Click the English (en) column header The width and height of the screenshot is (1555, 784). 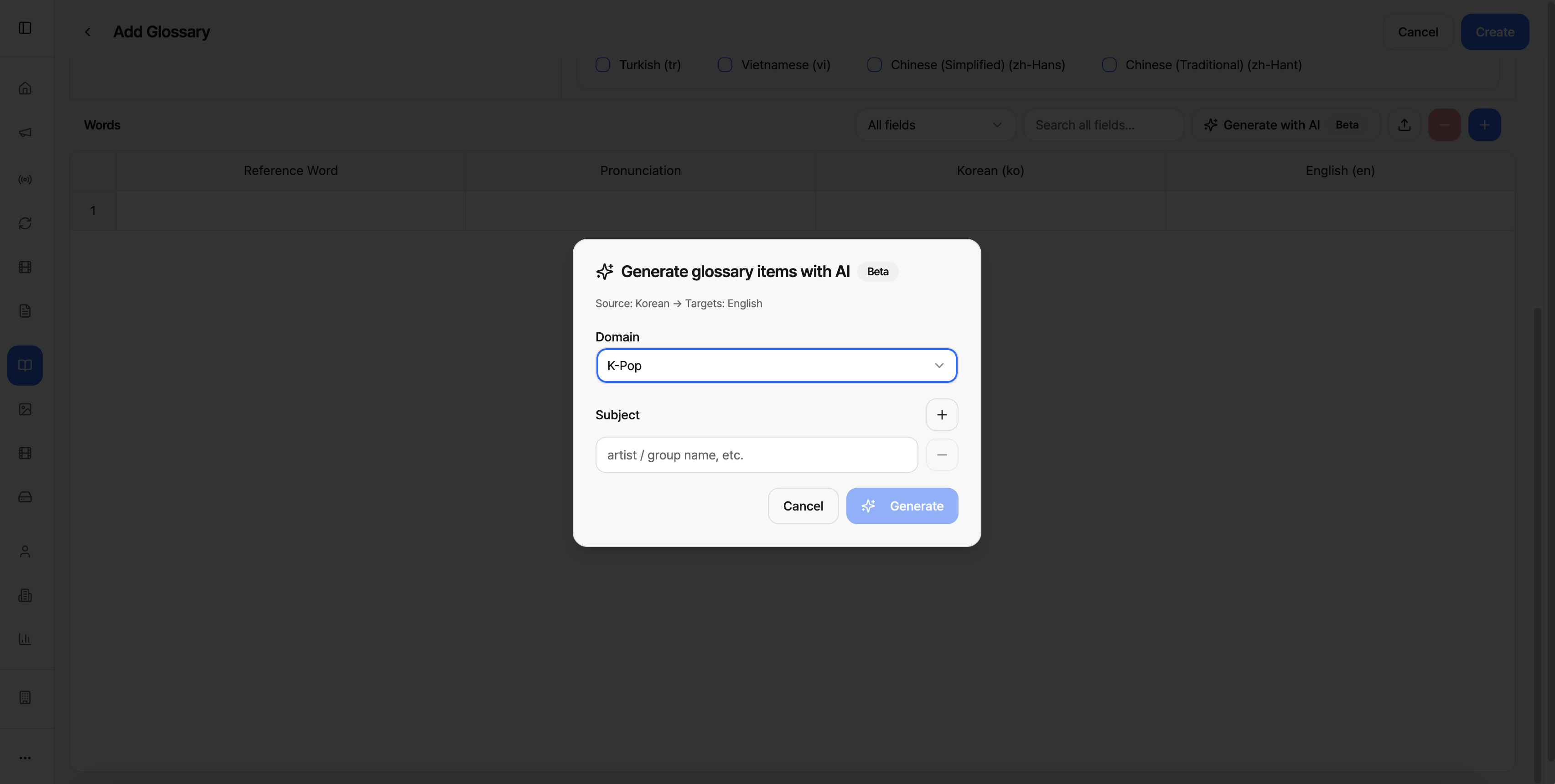1340,171
